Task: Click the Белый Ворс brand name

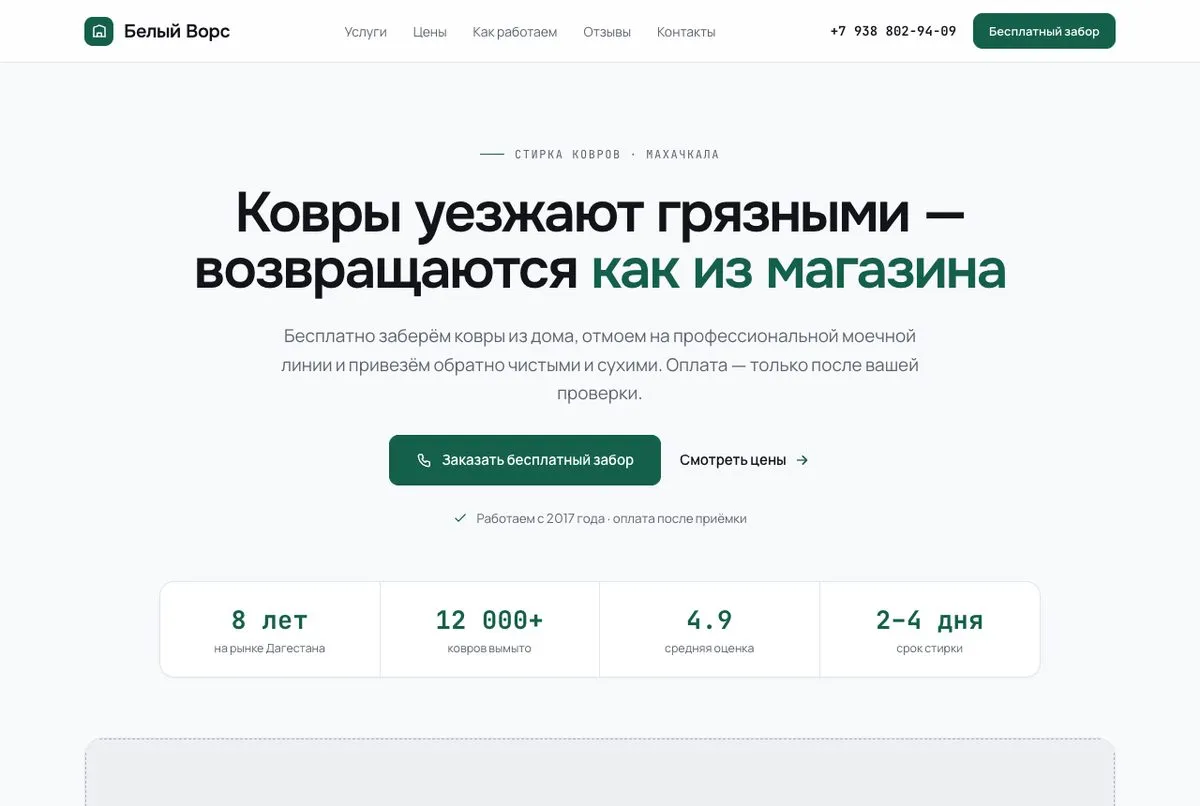Action: pyautogui.click(x=177, y=31)
